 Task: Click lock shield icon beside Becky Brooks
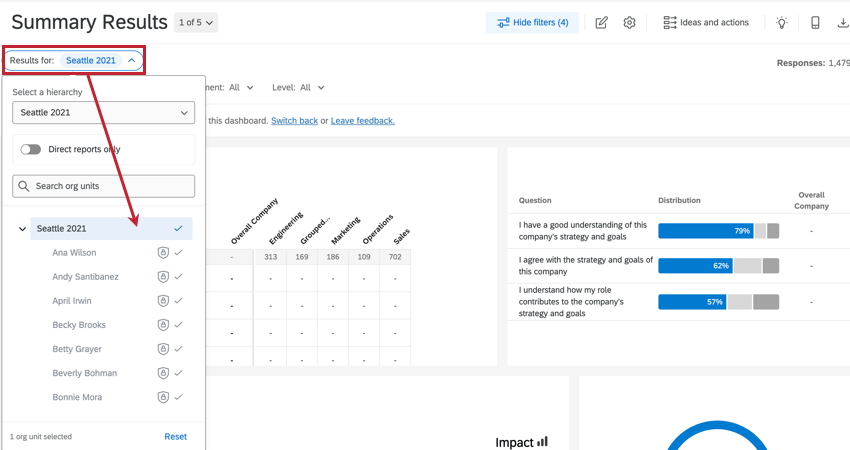pyautogui.click(x=163, y=325)
